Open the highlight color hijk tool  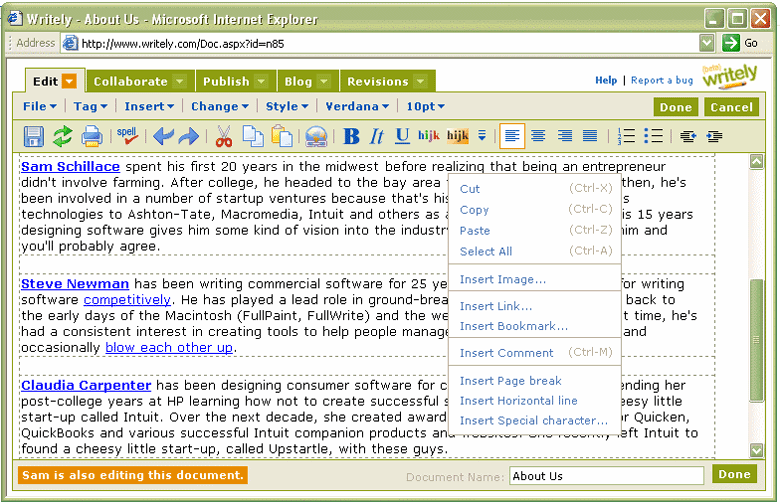pos(458,135)
